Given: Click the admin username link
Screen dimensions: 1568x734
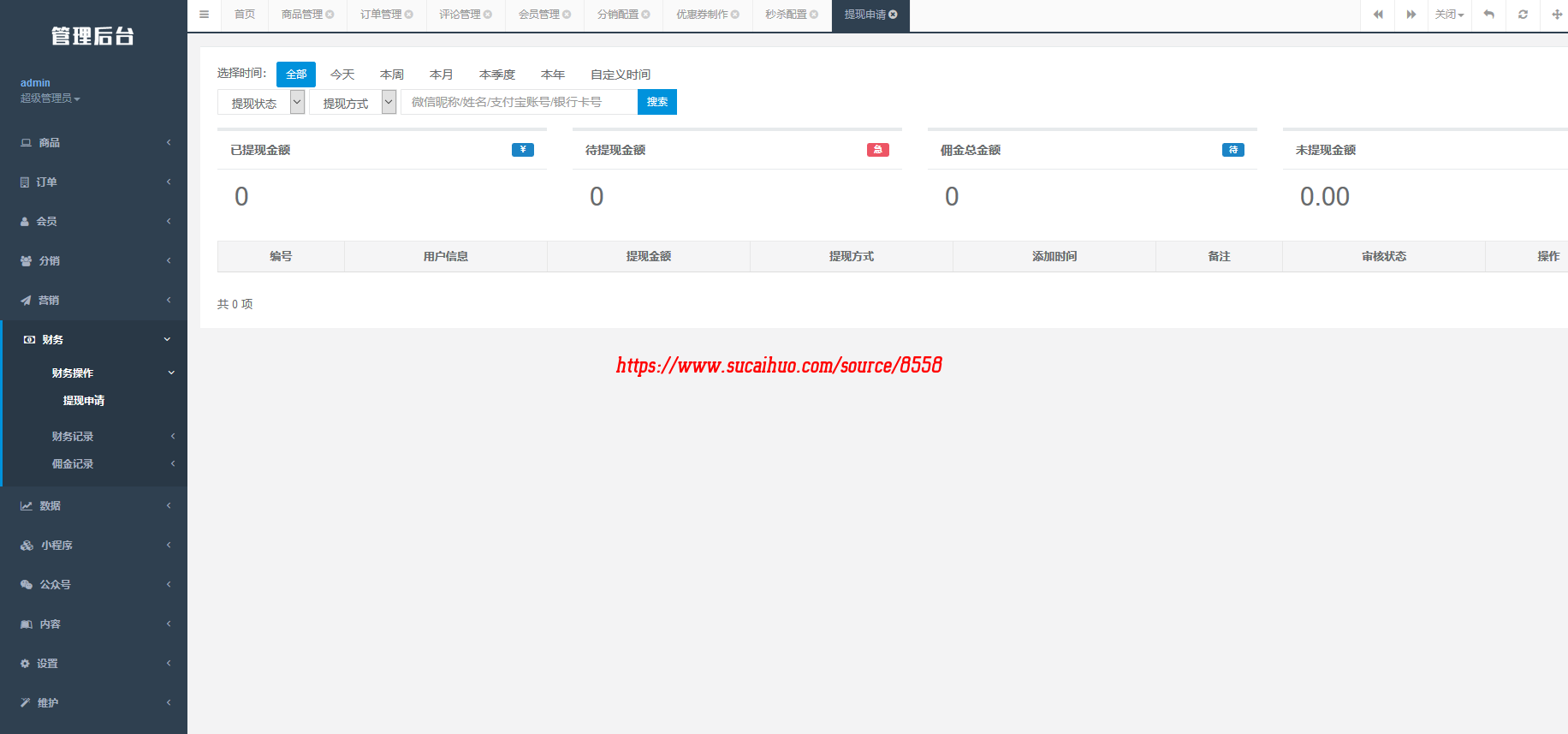Looking at the screenshot, I should [35, 83].
